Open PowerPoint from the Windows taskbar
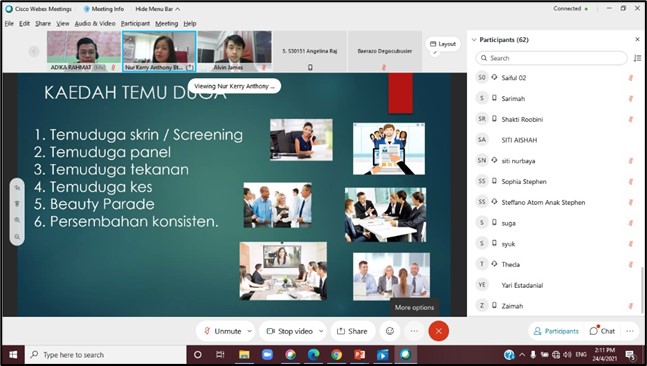Image resolution: width=647 pixels, height=366 pixels. (x=359, y=355)
